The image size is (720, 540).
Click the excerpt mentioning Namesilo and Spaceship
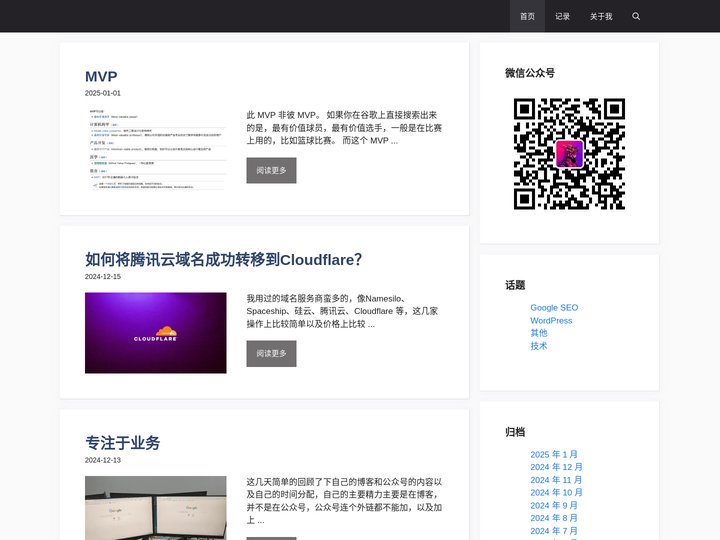click(342, 311)
